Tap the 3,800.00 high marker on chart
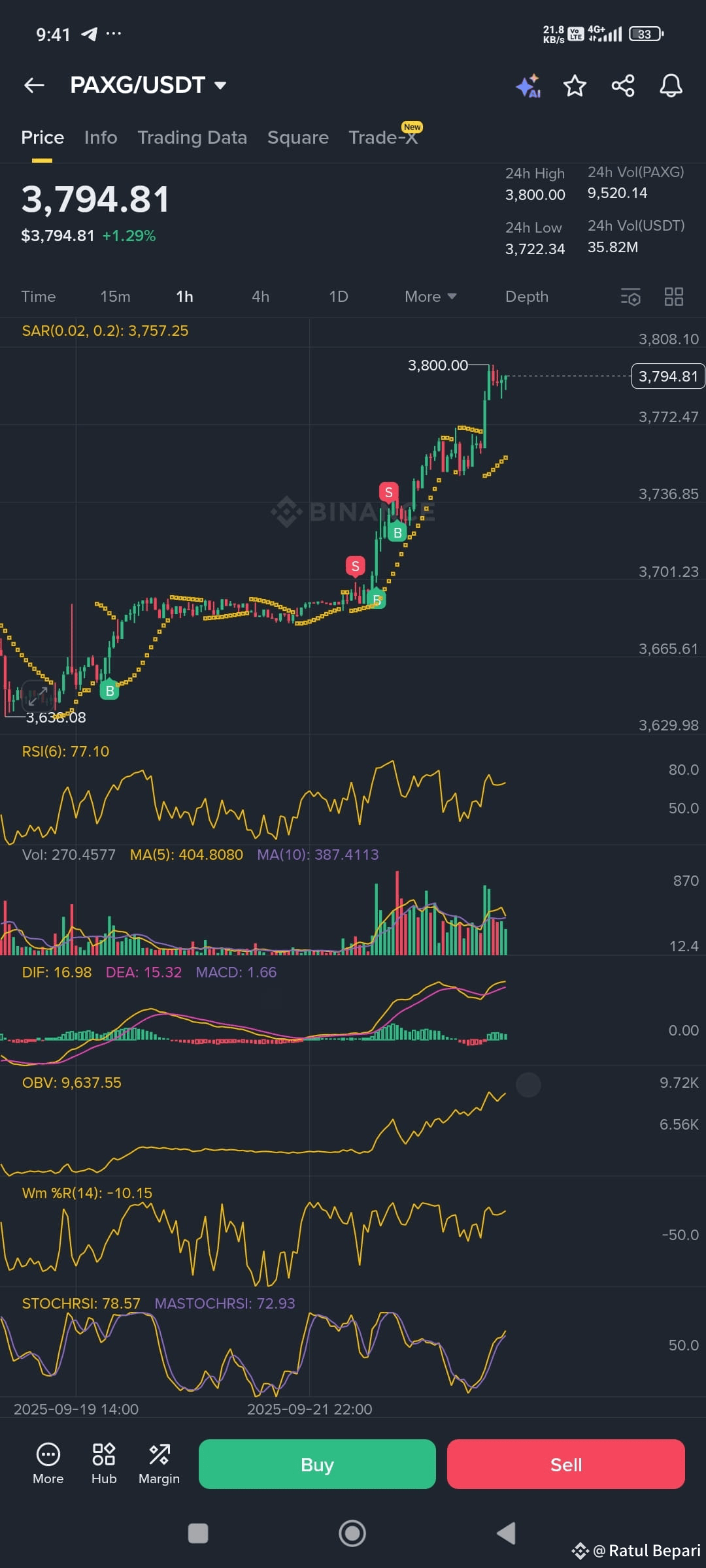Screen dimensions: 706x1568 438,365
